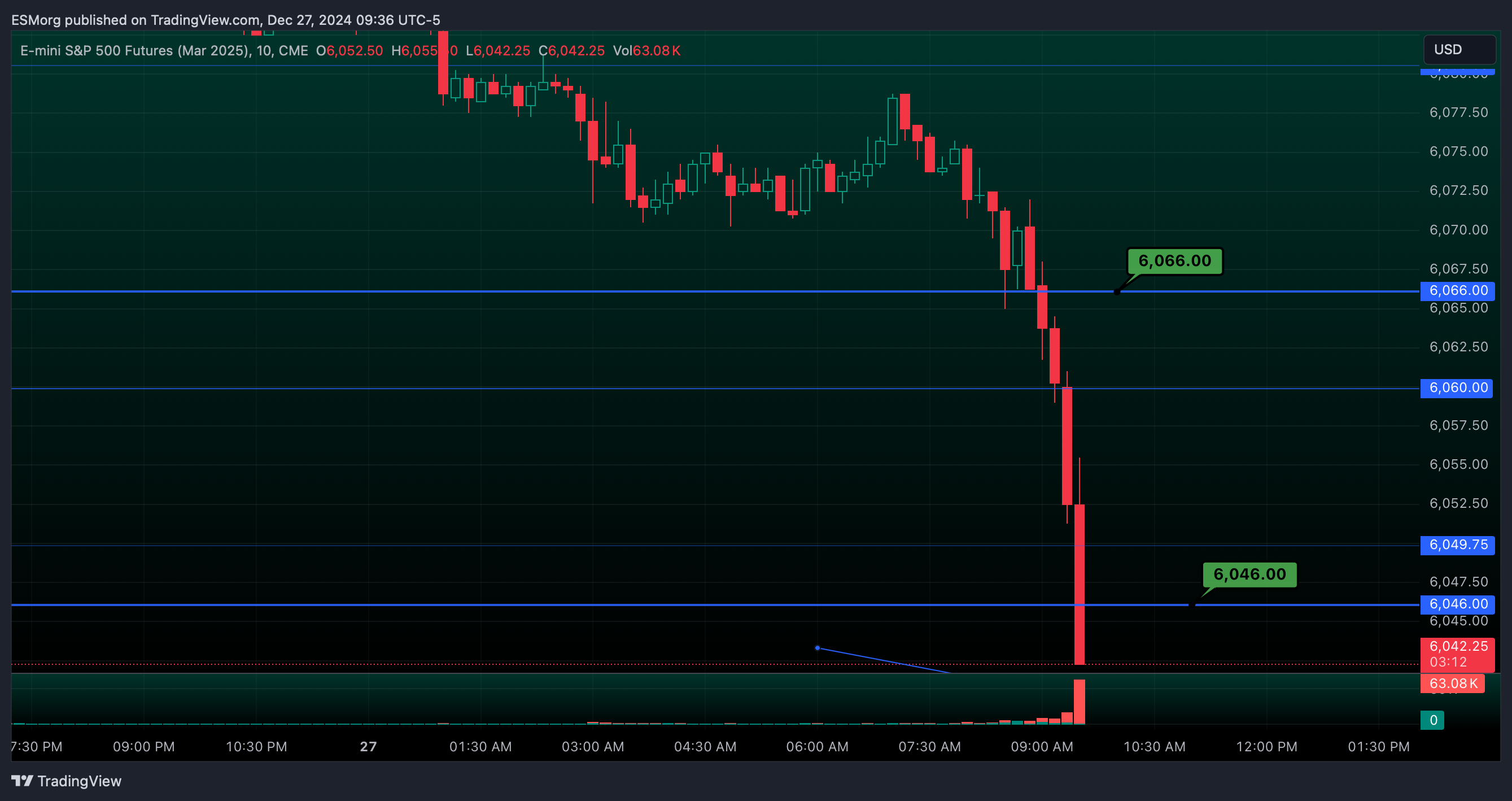Click the green 0 volume axis label

1432,721
